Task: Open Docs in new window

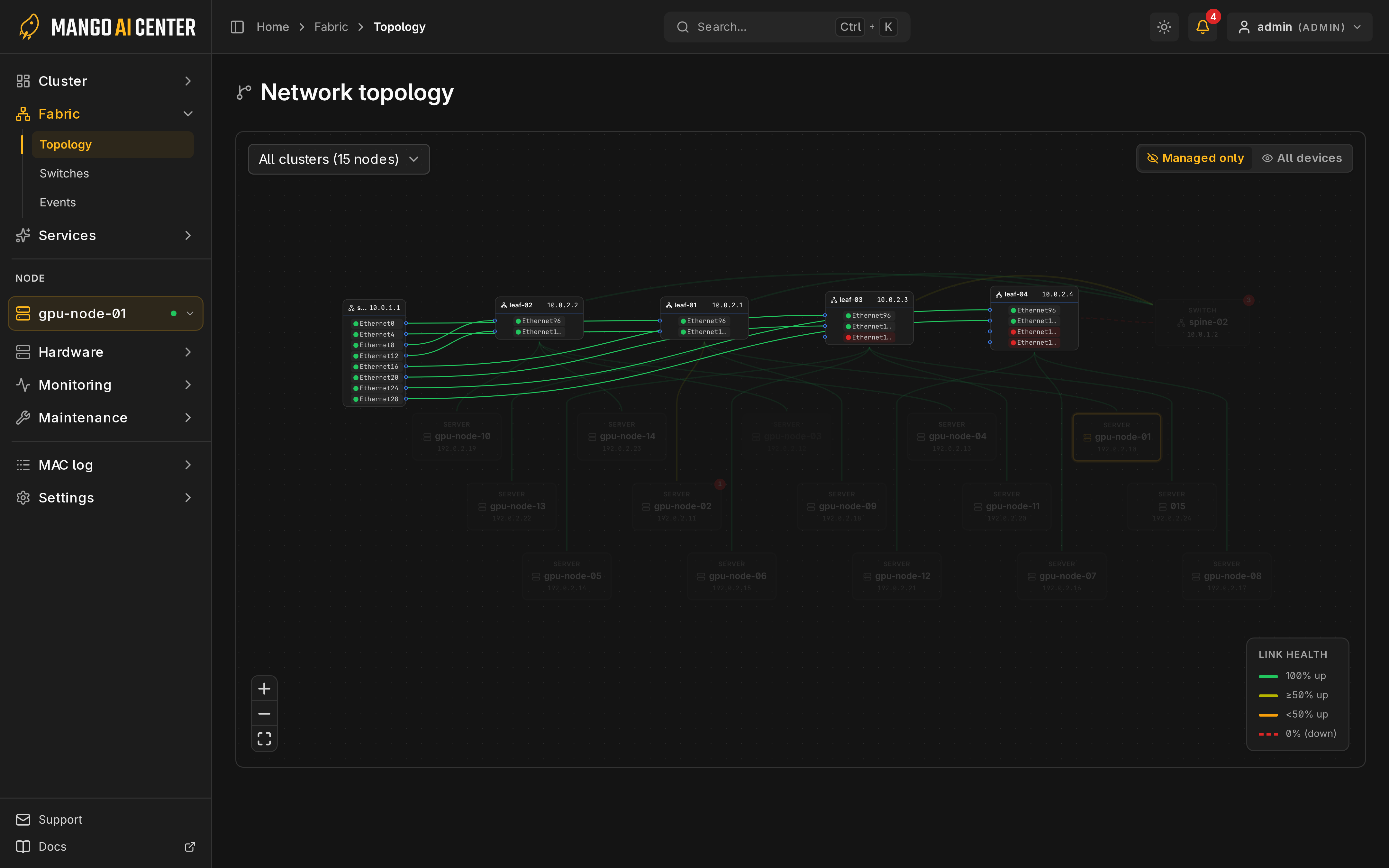Action: pos(105,847)
